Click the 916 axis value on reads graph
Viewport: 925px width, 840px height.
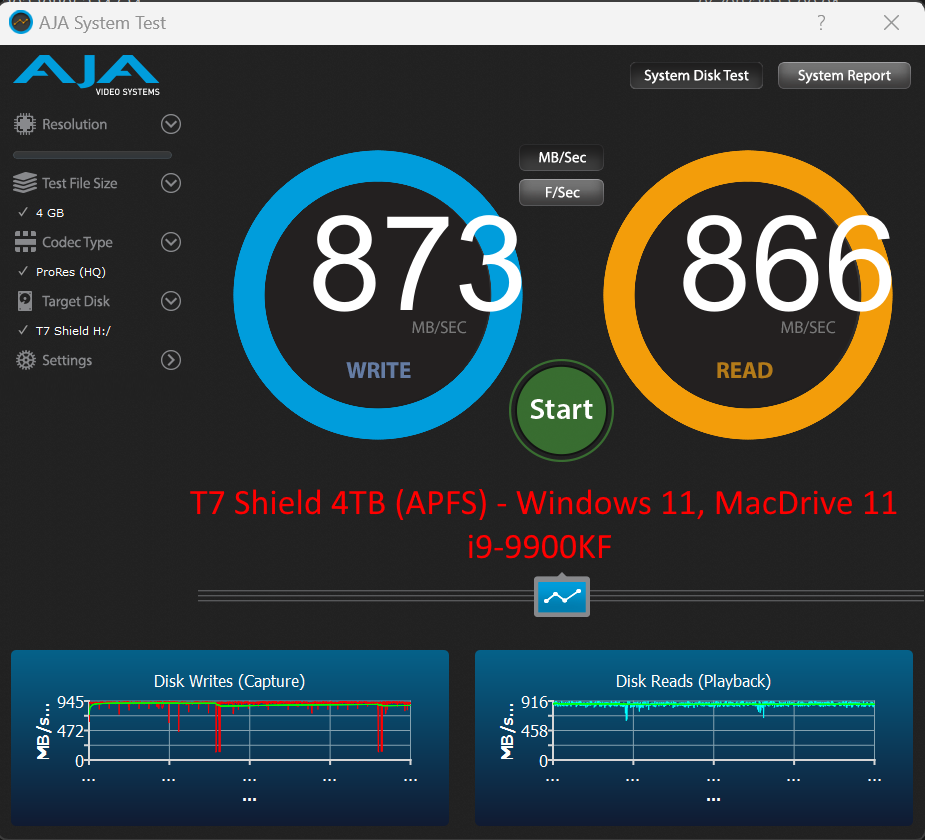(x=534, y=702)
